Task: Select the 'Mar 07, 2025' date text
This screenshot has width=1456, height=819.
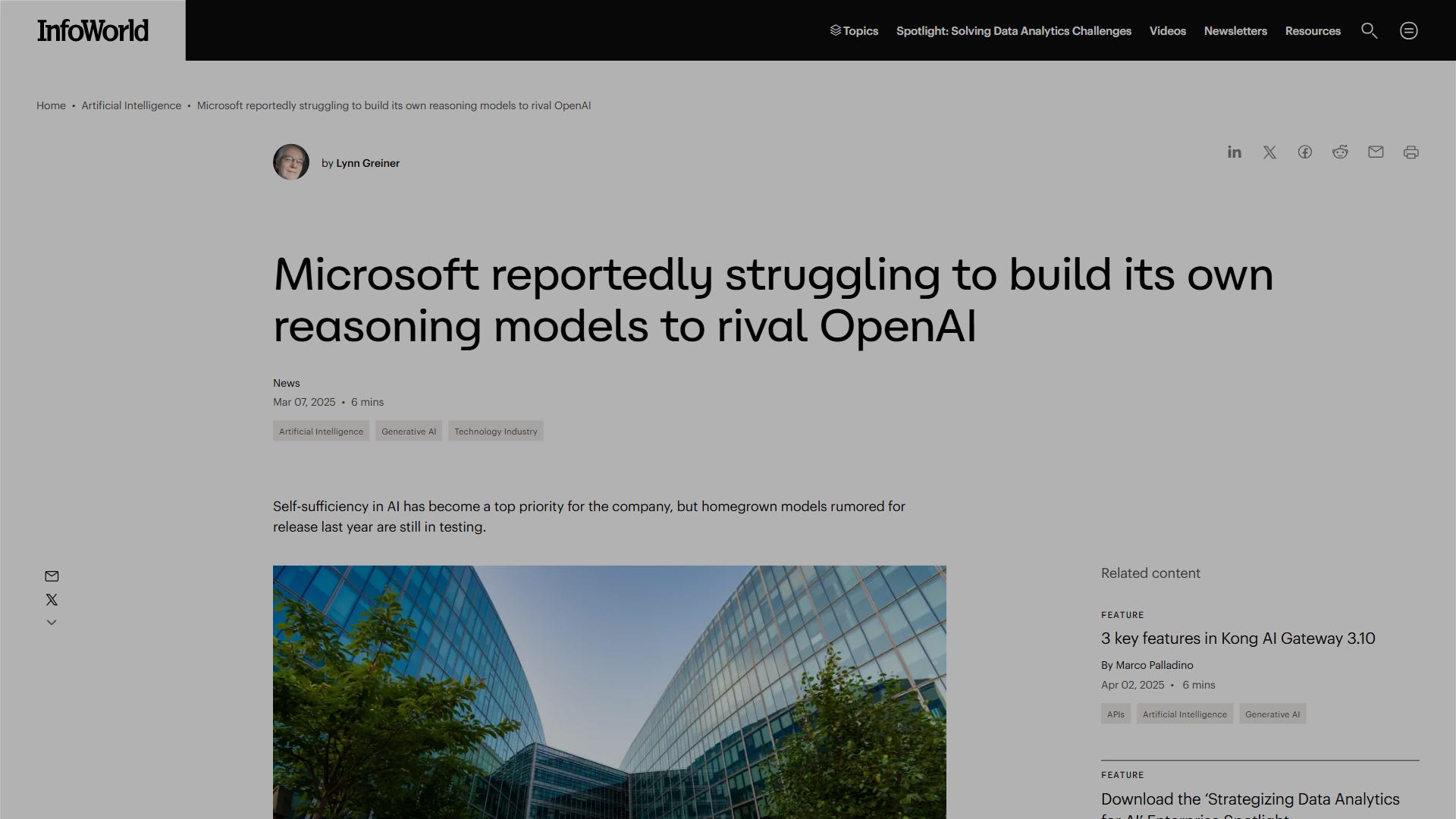Action: pyautogui.click(x=304, y=402)
